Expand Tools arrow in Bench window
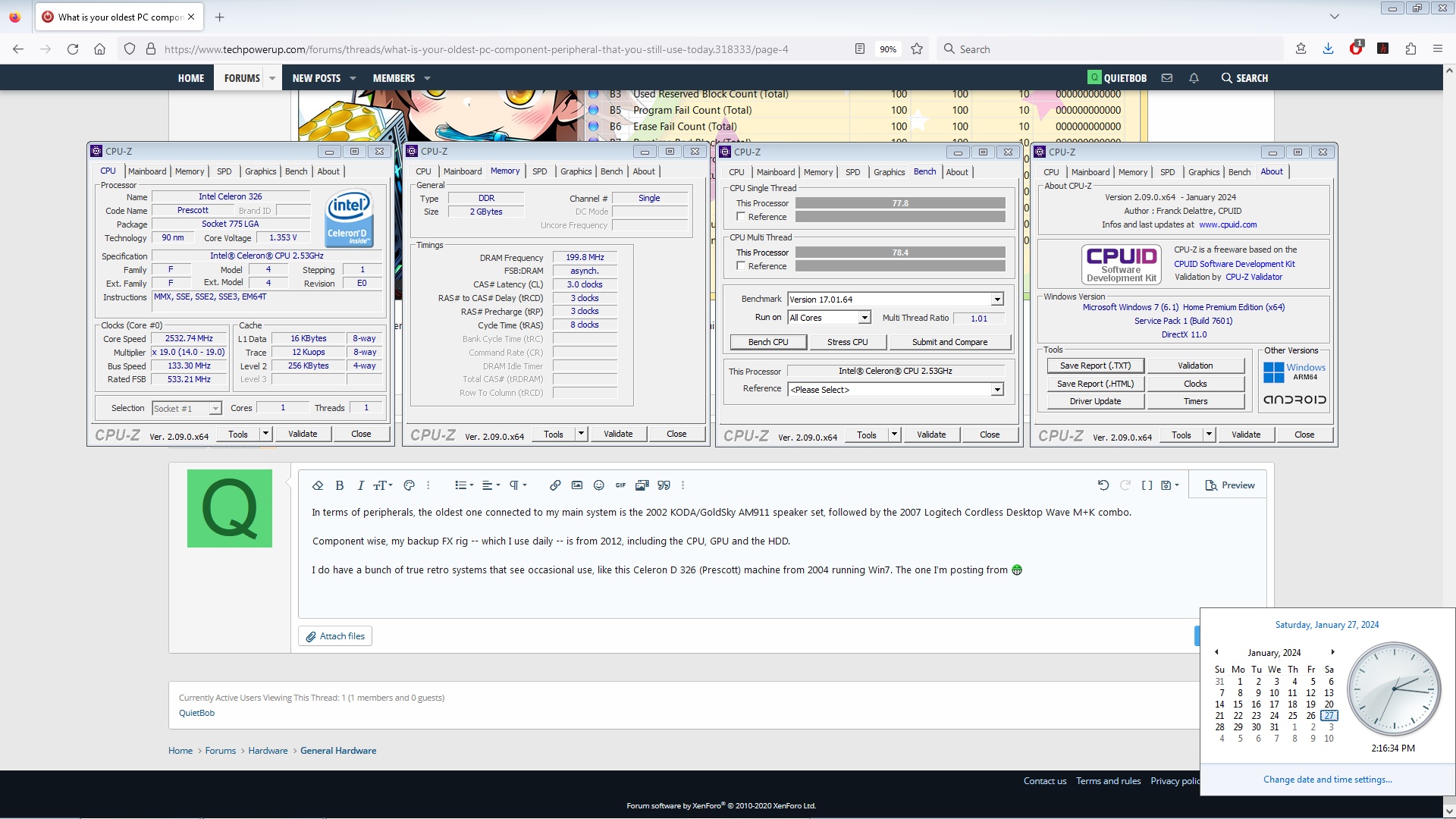 [894, 435]
